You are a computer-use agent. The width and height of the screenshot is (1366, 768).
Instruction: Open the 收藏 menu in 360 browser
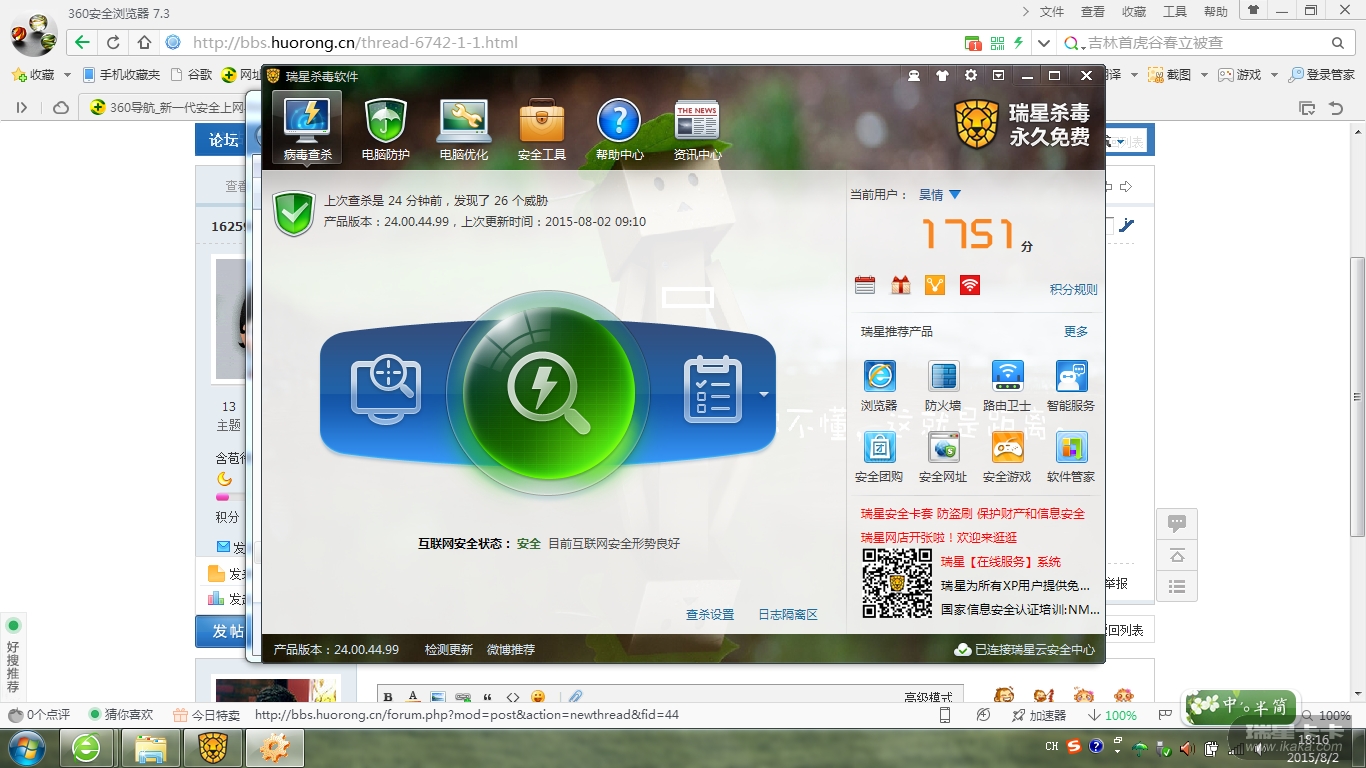coord(1134,12)
